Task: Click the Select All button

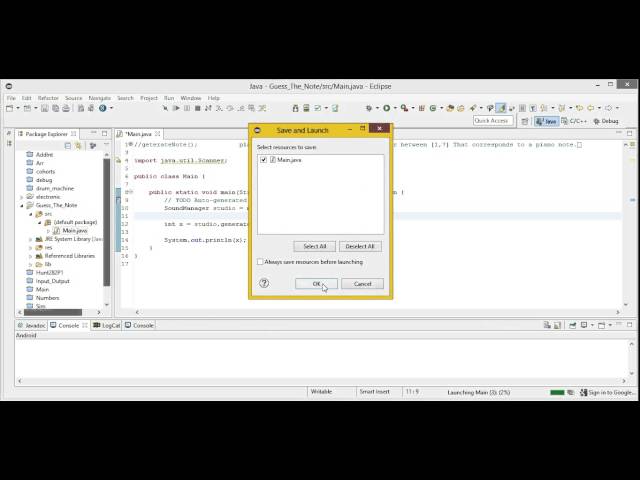Action: click(x=315, y=247)
